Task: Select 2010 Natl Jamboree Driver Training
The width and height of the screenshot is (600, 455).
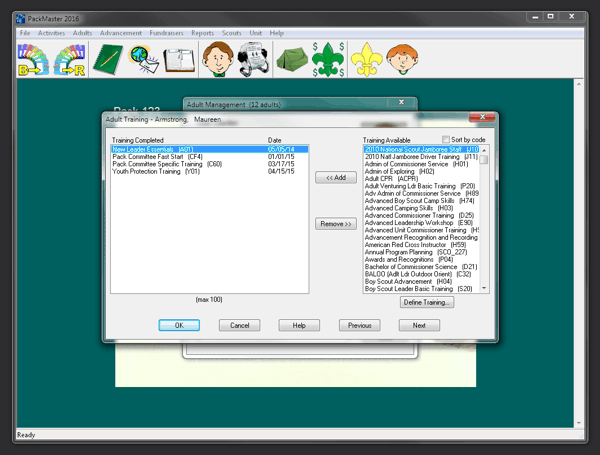Action: click(x=421, y=157)
